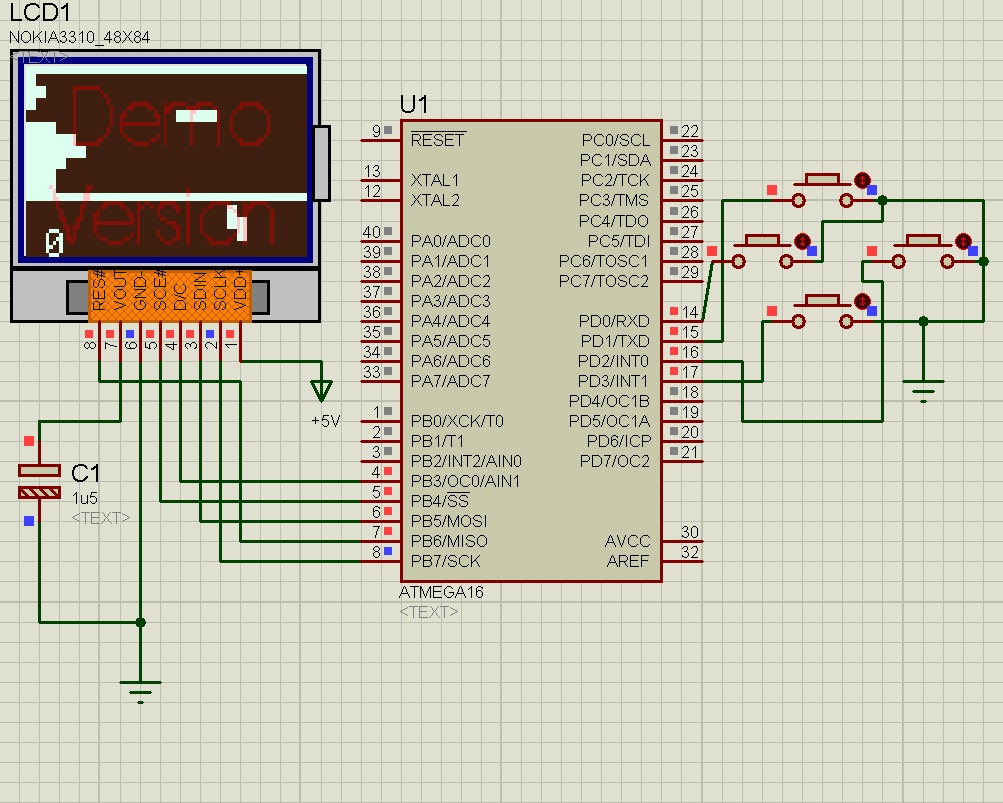Select the ground symbol below capacitor C1
Viewport: 1003px width, 803px height.
140,692
